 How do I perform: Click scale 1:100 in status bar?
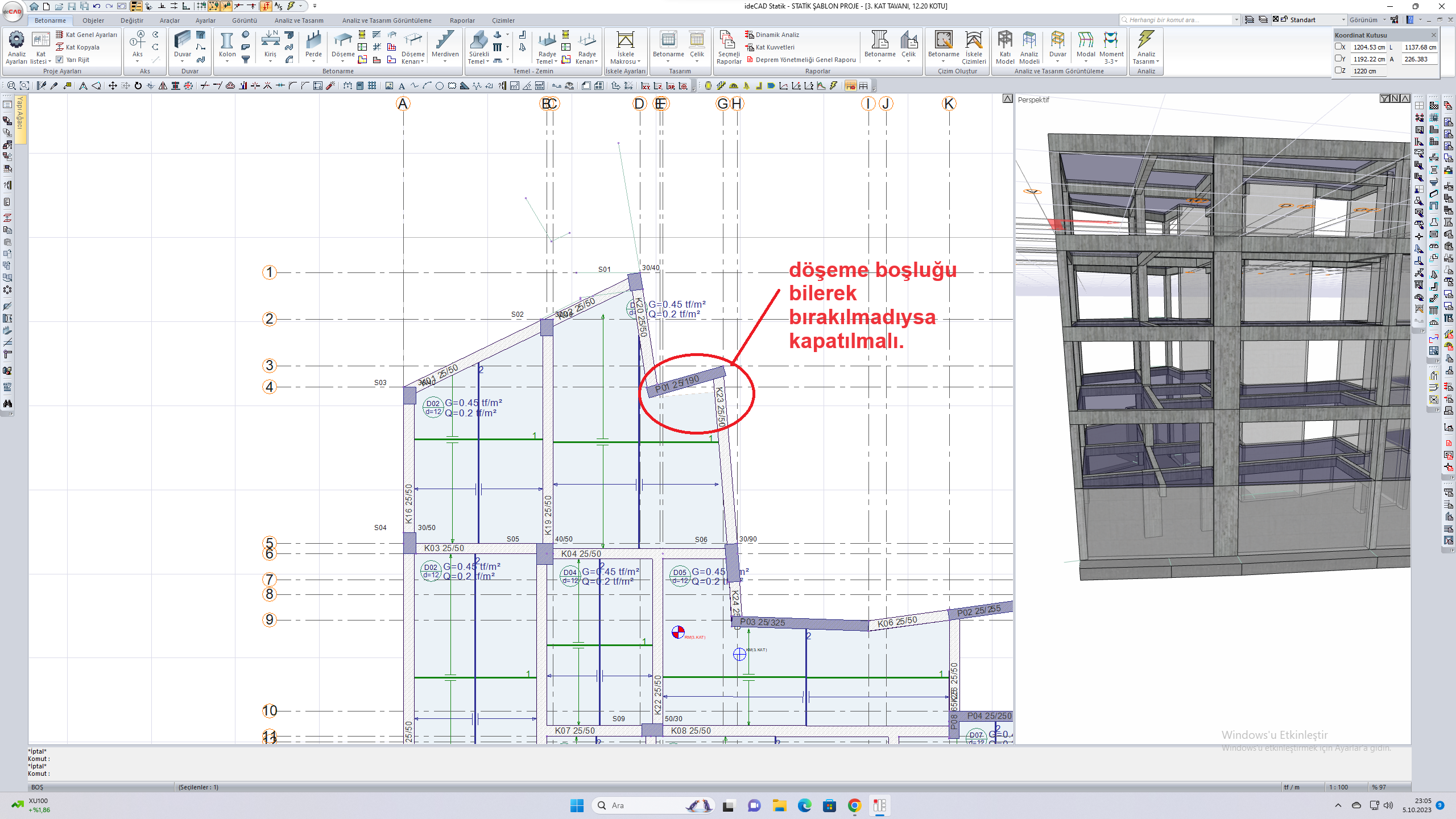click(1338, 787)
